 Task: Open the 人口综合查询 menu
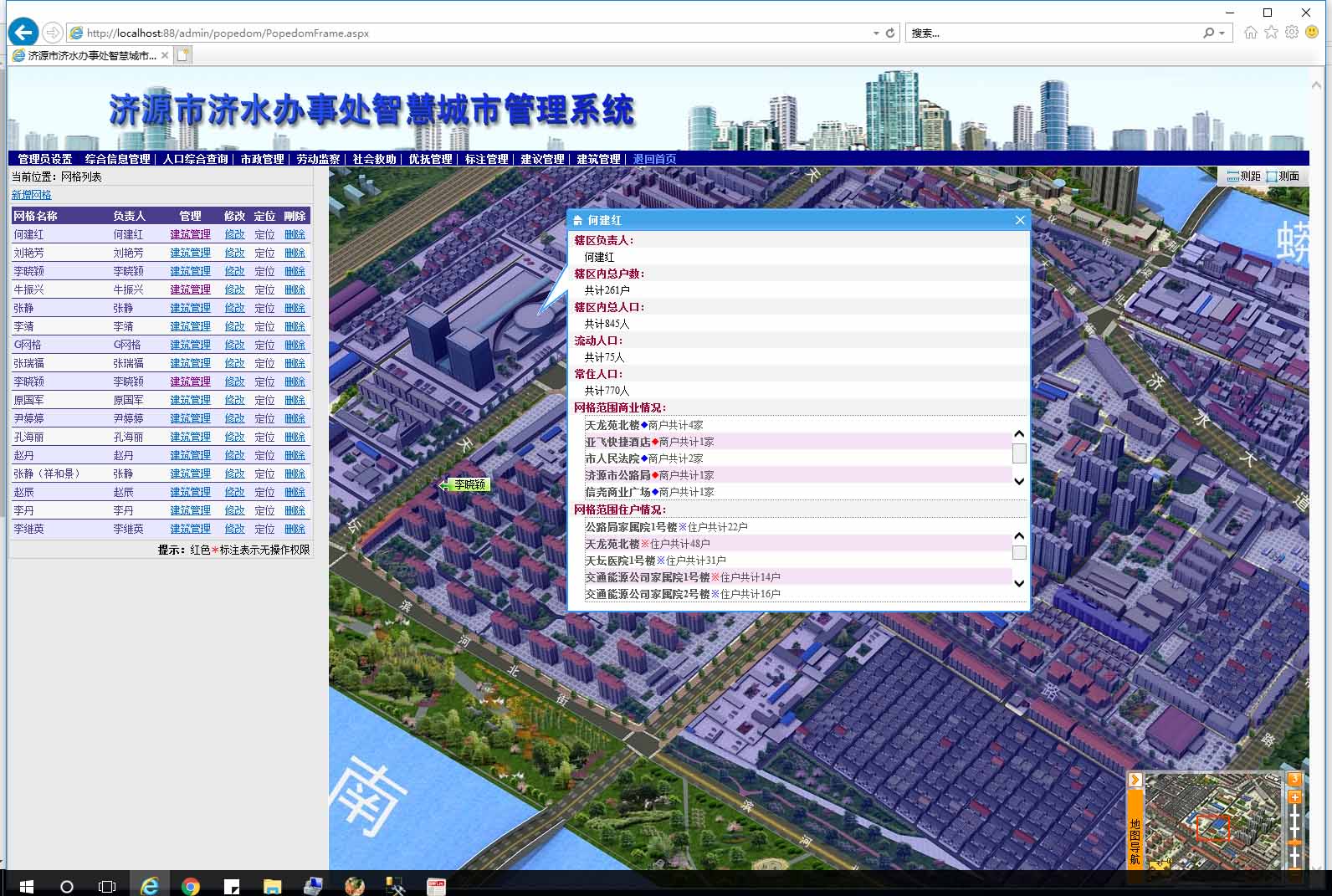[x=195, y=159]
